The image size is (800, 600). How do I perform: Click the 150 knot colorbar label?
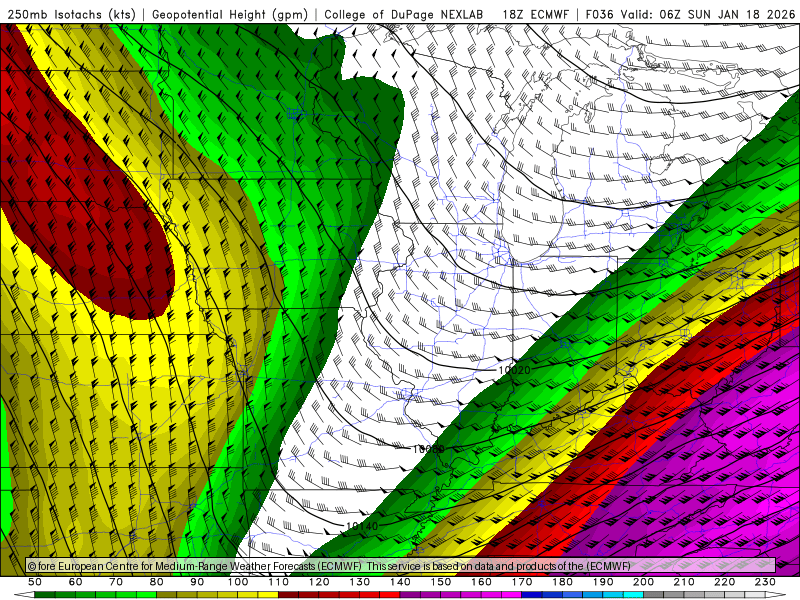click(440, 582)
